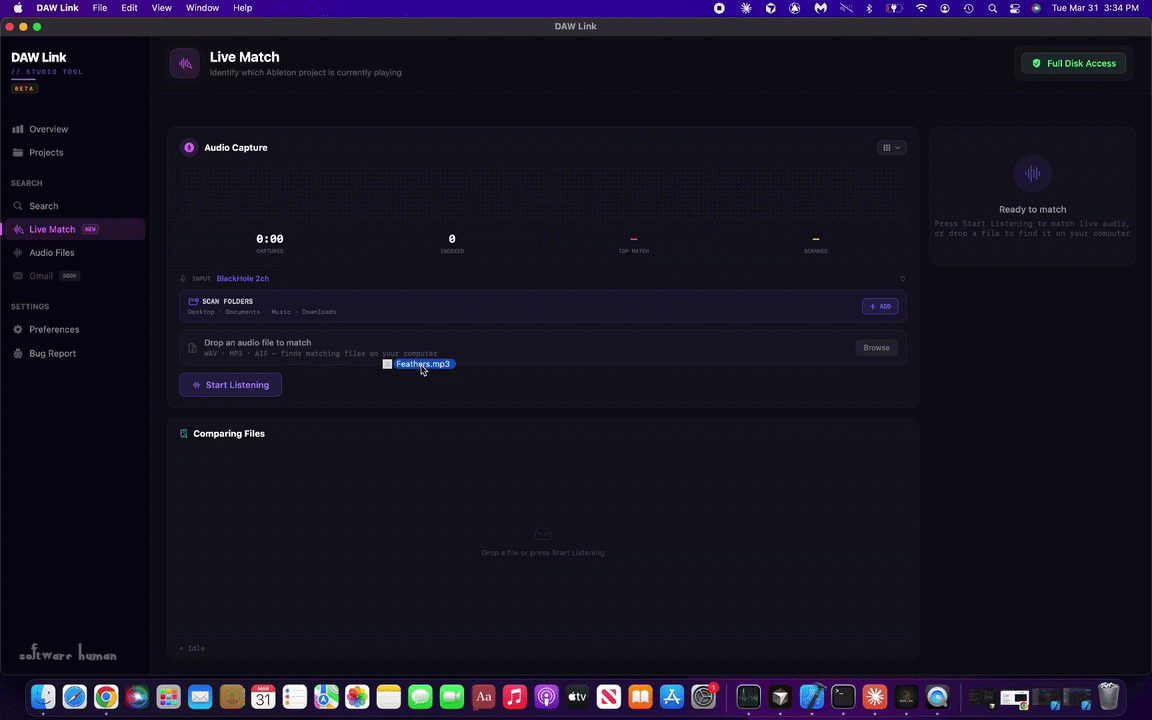
Task: Click the Browse button to pick a file
Action: (876, 347)
